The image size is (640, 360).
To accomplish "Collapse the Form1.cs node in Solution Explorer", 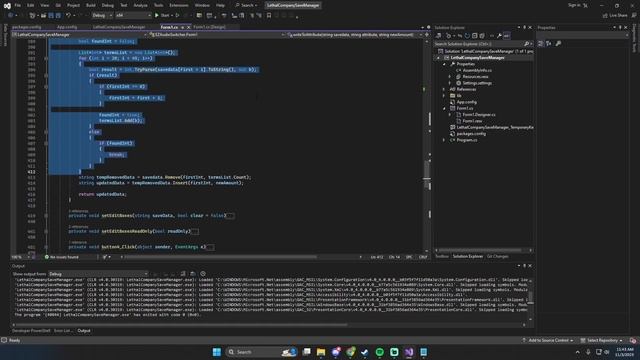I will pyautogui.click(x=444, y=108).
